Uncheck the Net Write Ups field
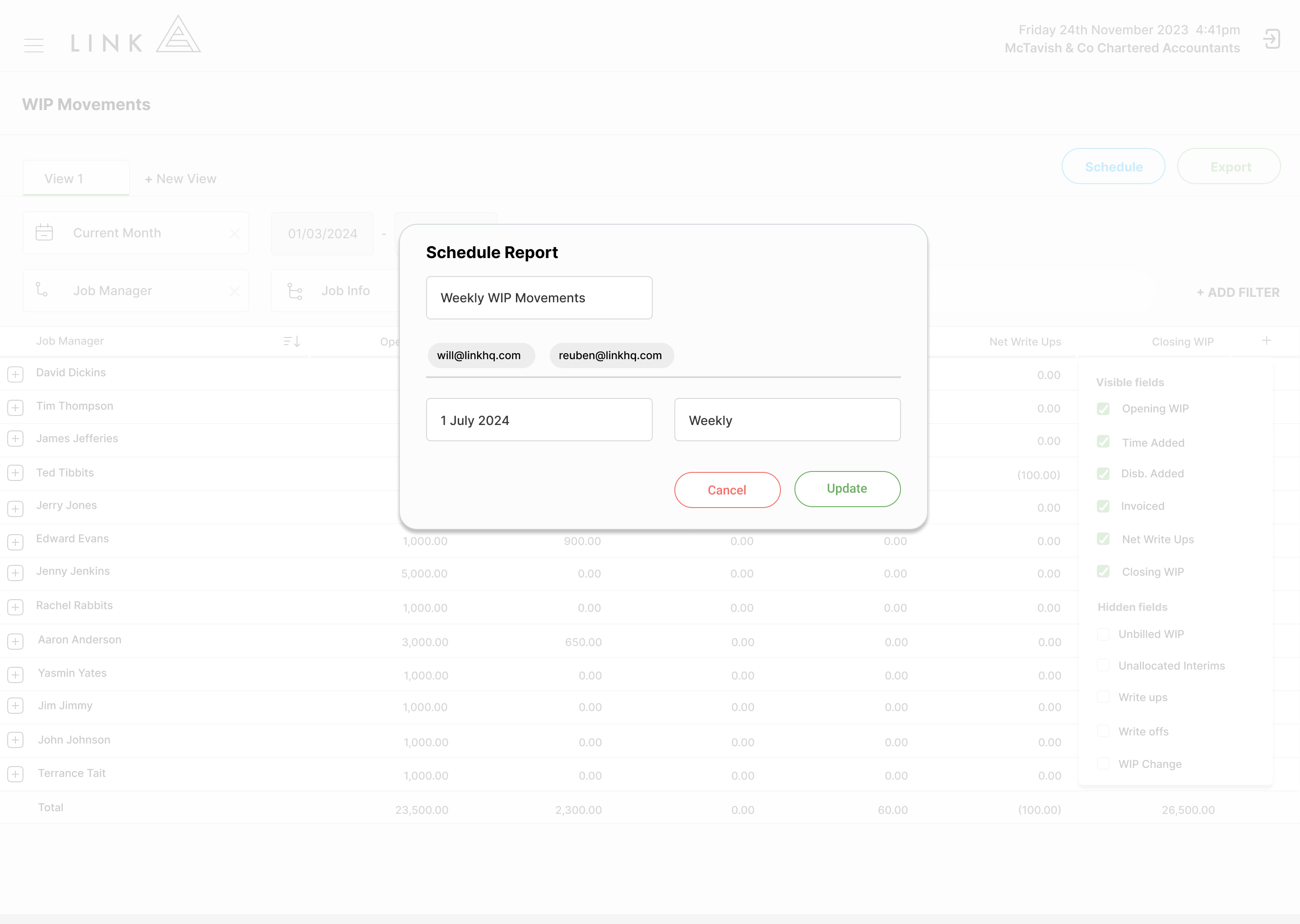 (1103, 538)
